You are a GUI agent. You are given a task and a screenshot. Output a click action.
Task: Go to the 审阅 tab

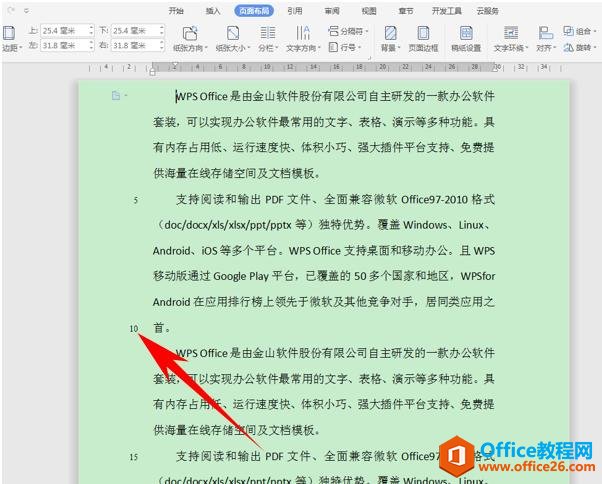coord(332,11)
